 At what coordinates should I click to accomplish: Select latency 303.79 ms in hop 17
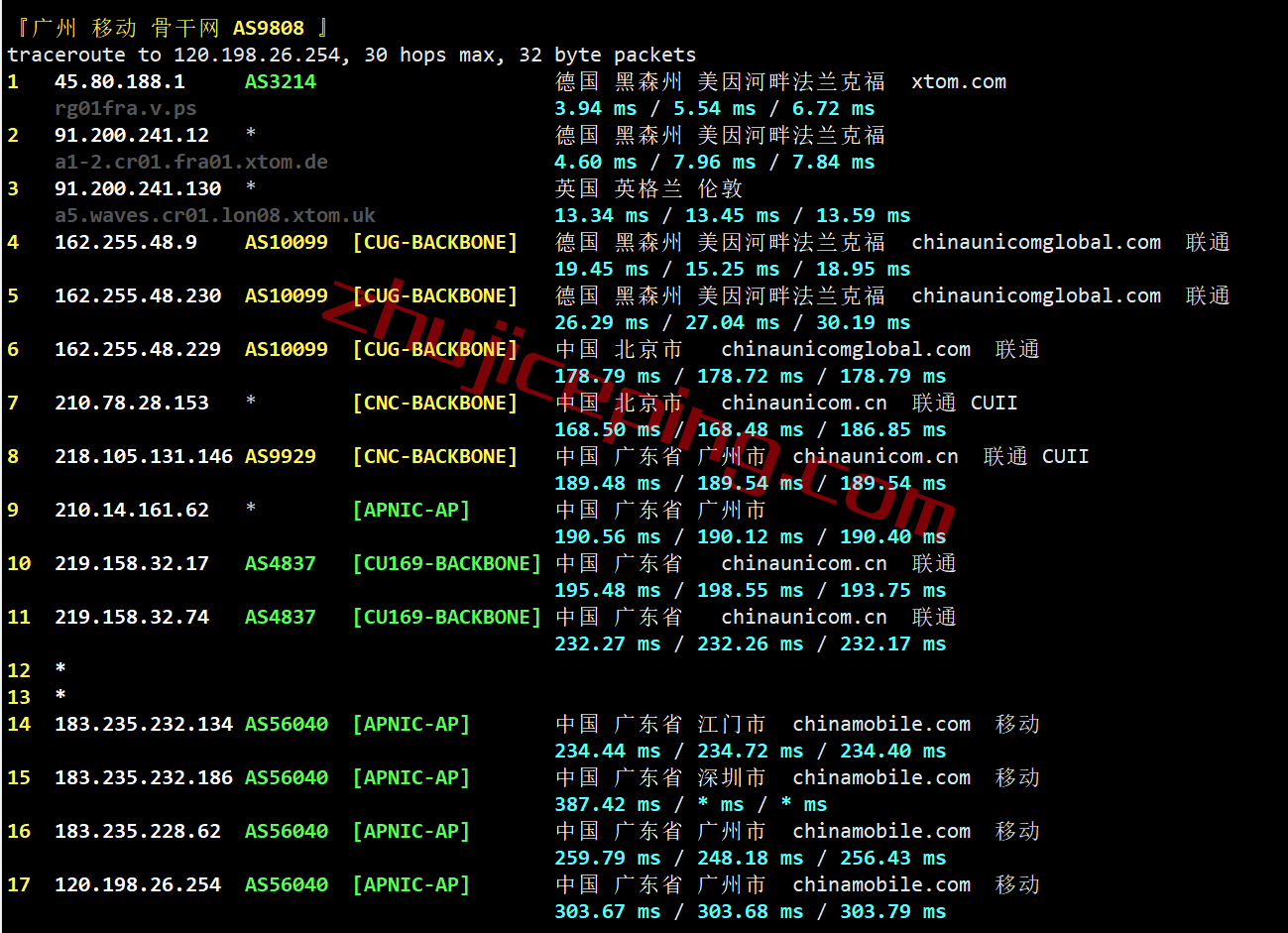(x=893, y=911)
